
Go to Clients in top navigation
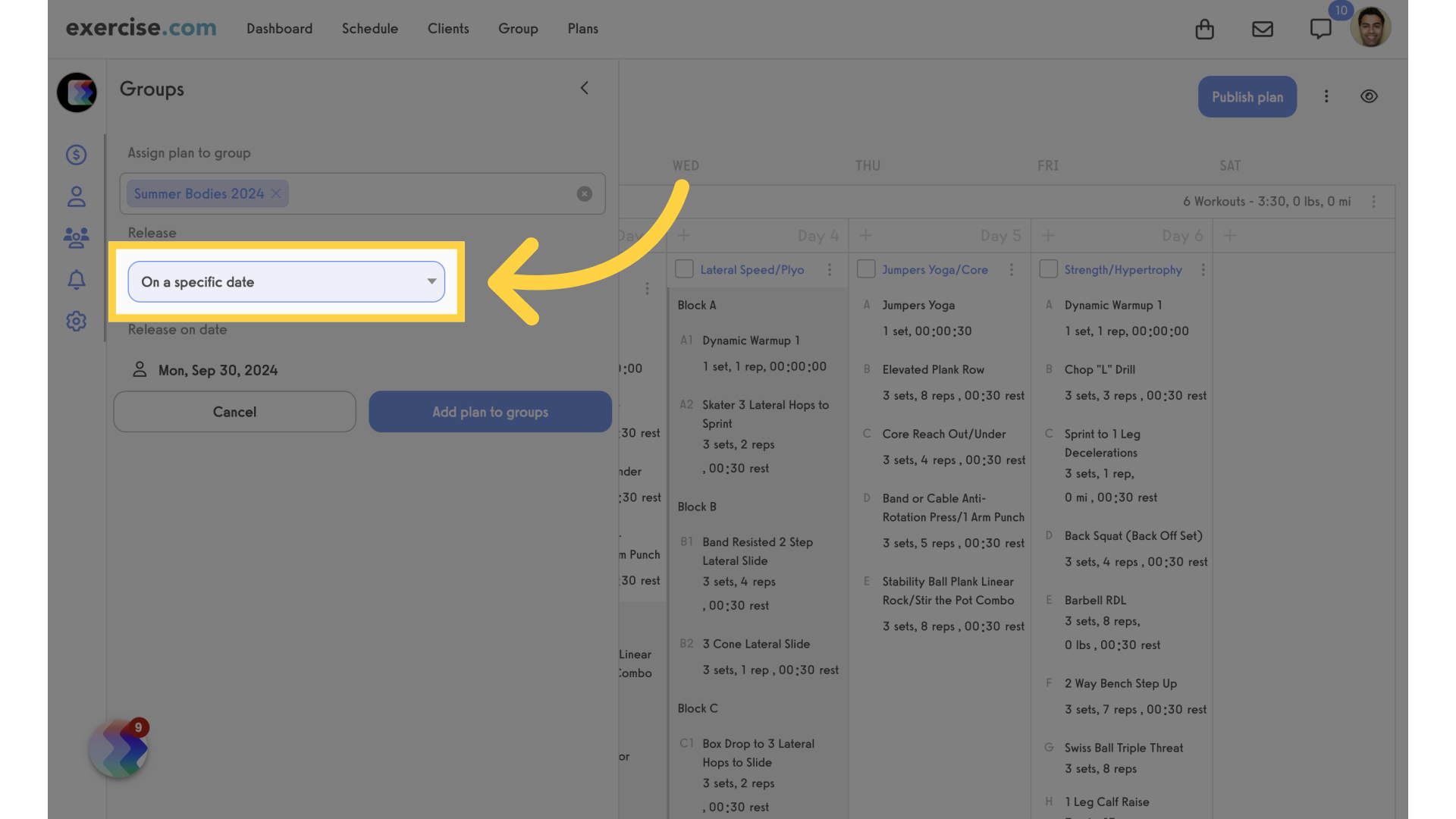tap(448, 29)
